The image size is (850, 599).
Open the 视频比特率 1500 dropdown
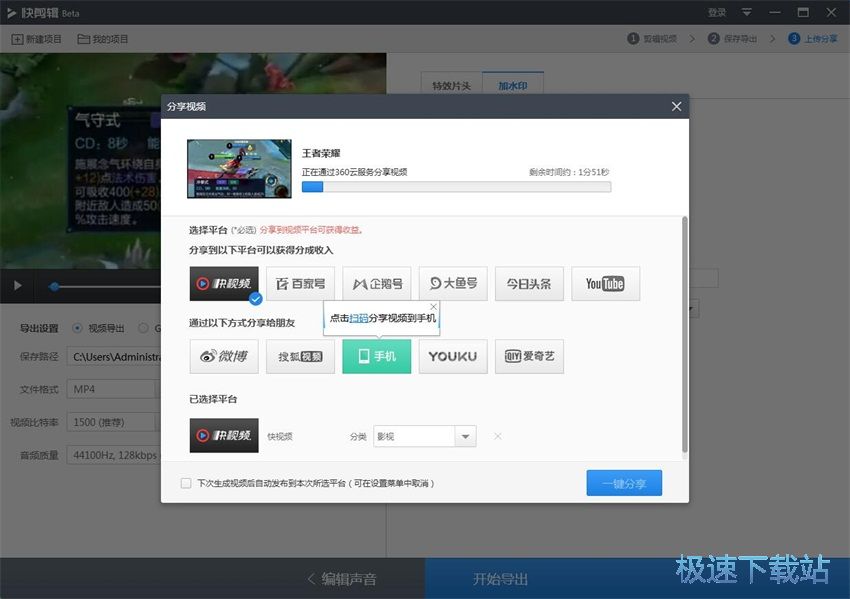114,422
